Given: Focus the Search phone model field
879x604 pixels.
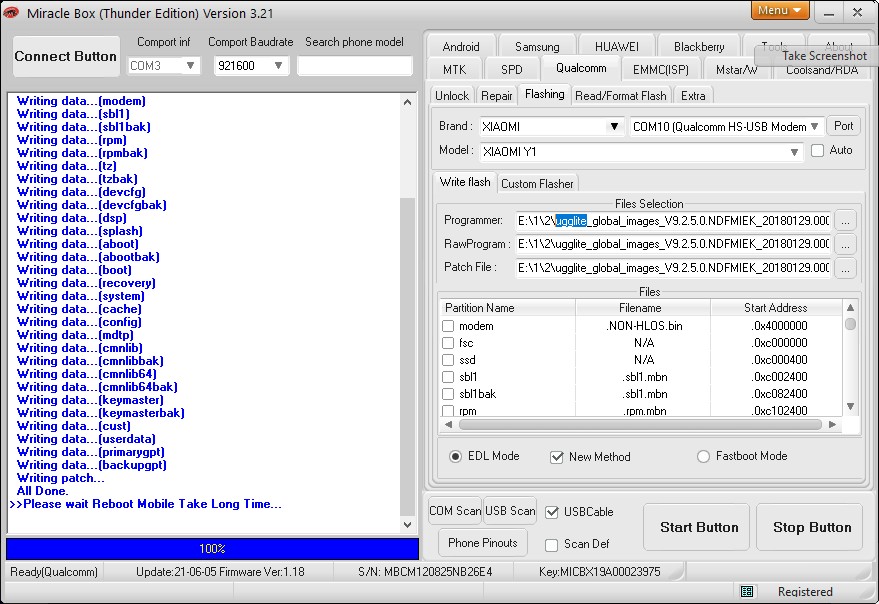Looking at the screenshot, I should 355,66.
